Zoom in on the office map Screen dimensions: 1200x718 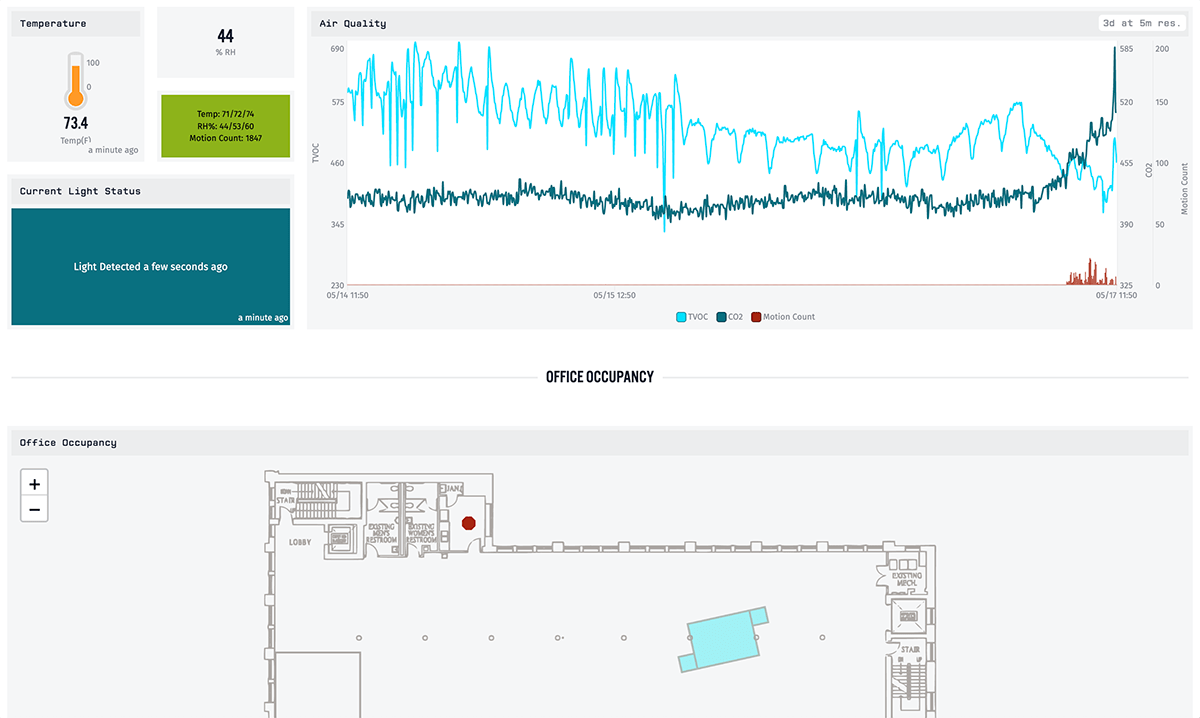(35, 484)
